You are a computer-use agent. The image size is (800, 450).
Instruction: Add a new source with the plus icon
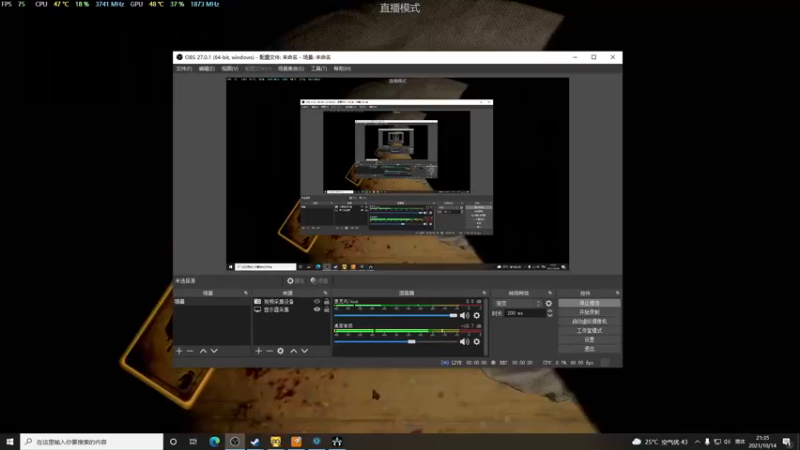[259, 351]
